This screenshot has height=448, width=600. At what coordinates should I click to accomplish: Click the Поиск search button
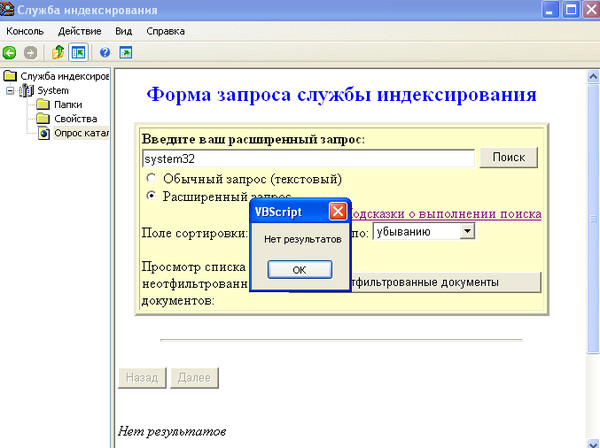(x=509, y=157)
